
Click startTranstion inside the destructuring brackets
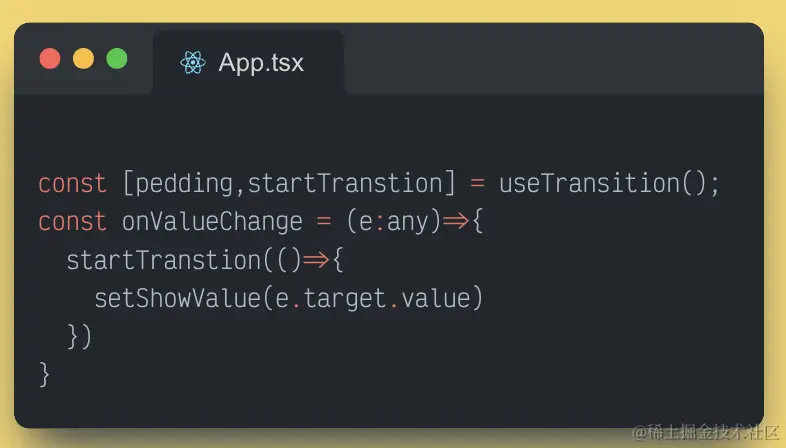pyautogui.click(x=344, y=184)
